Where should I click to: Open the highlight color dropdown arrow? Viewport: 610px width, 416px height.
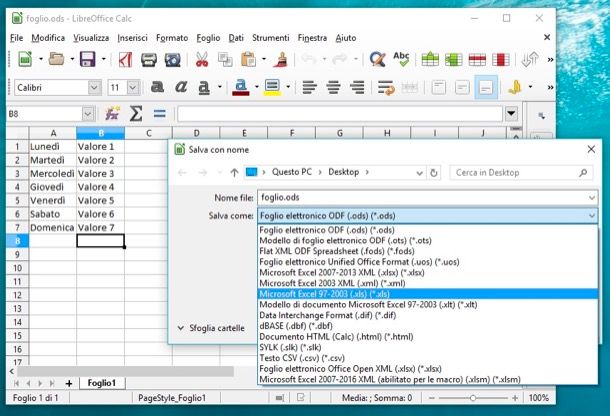click(x=288, y=87)
